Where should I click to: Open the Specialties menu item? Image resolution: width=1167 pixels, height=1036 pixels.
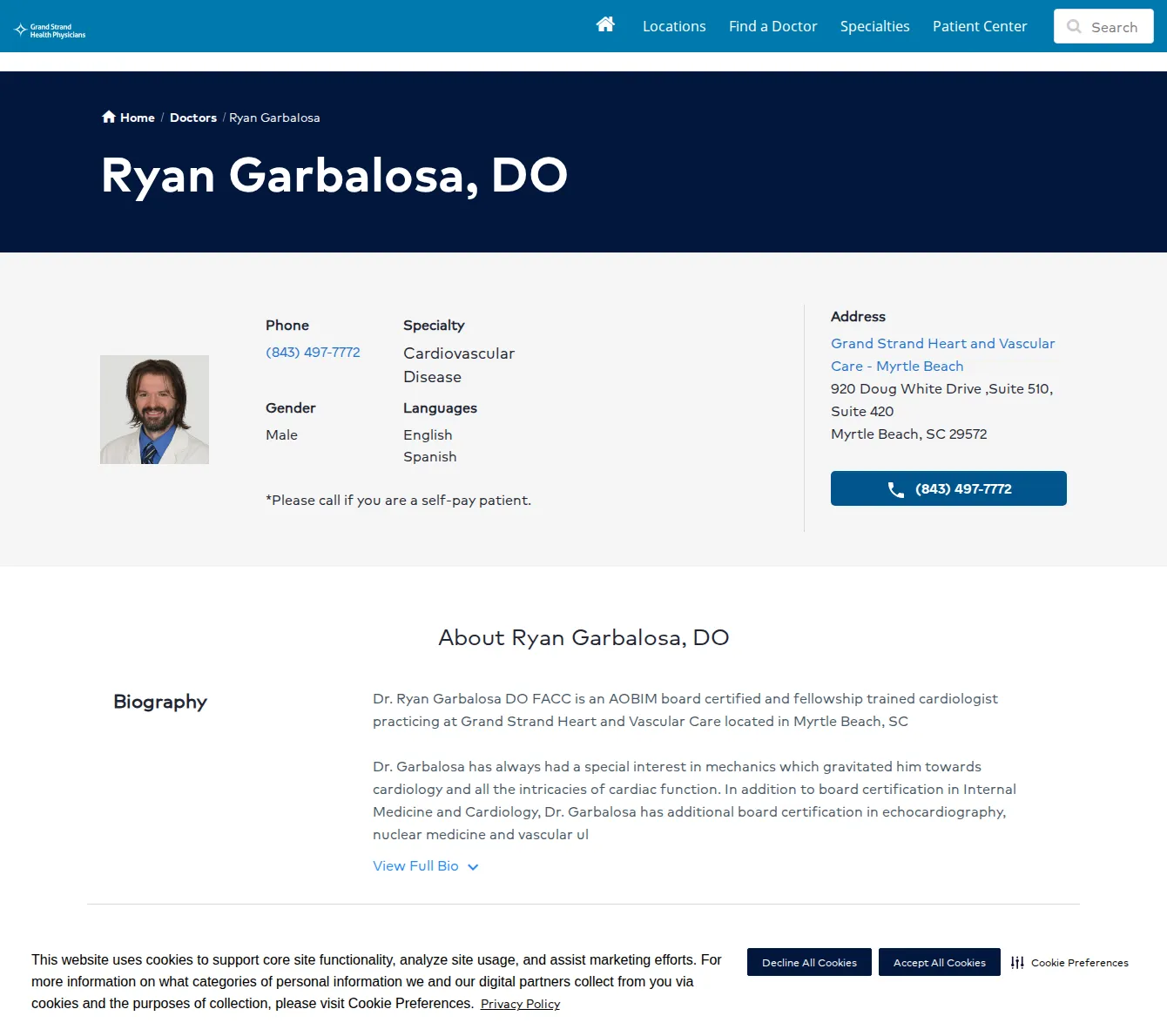coord(874,26)
